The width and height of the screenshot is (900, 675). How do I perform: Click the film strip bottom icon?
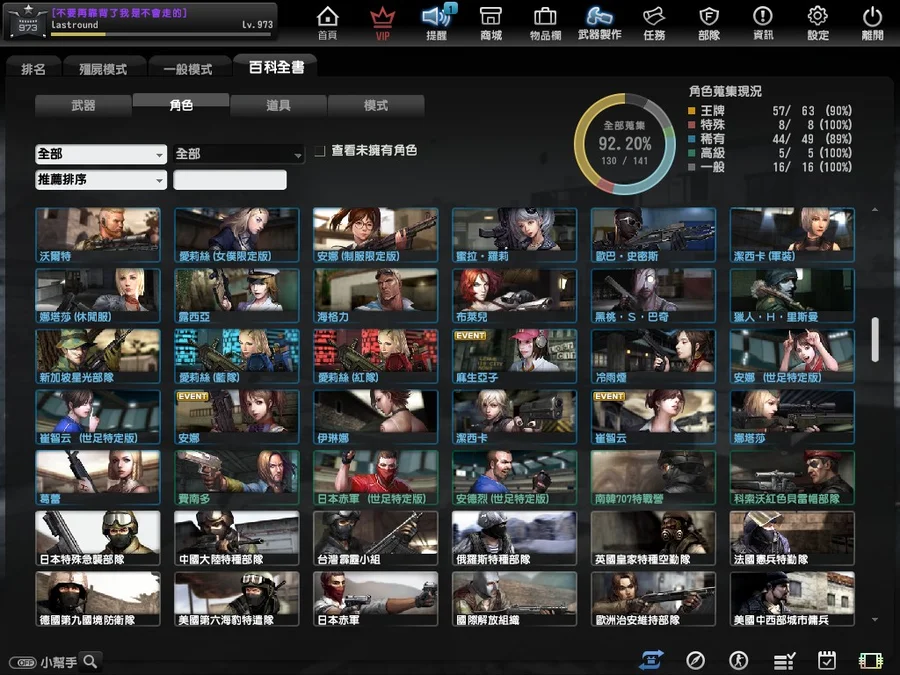click(870, 661)
